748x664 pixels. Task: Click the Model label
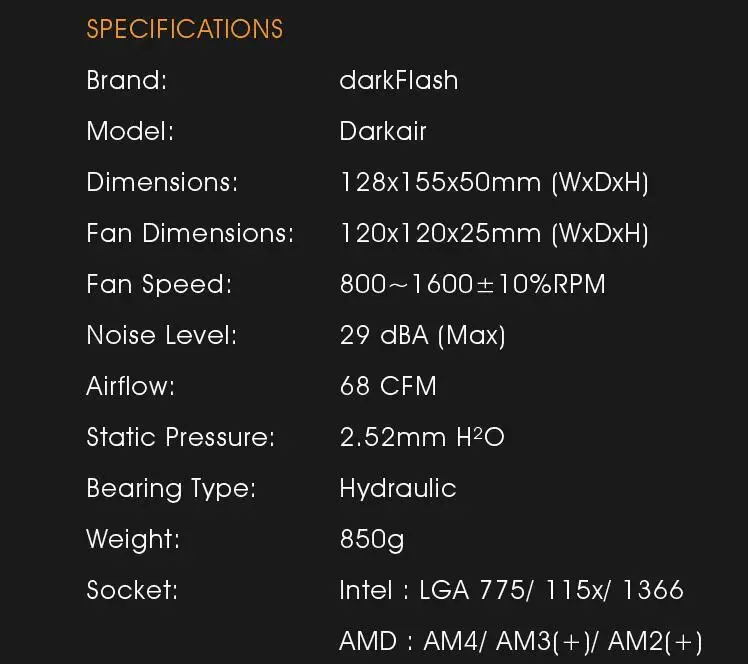[130, 131]
